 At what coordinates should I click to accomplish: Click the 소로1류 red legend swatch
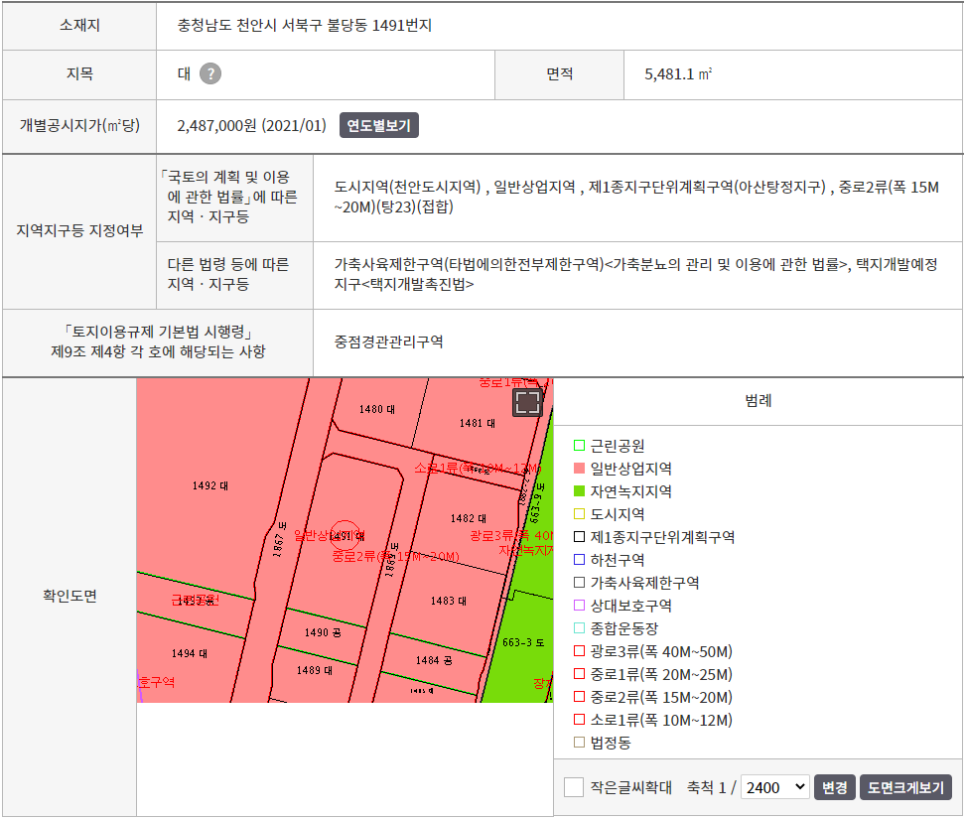(579, 719)
